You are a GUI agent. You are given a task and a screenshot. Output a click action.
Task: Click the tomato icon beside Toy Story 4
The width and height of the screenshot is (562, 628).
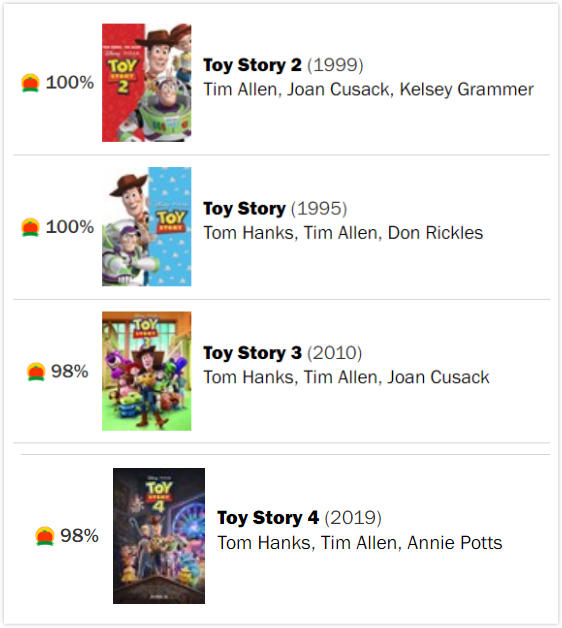[44, 536]
